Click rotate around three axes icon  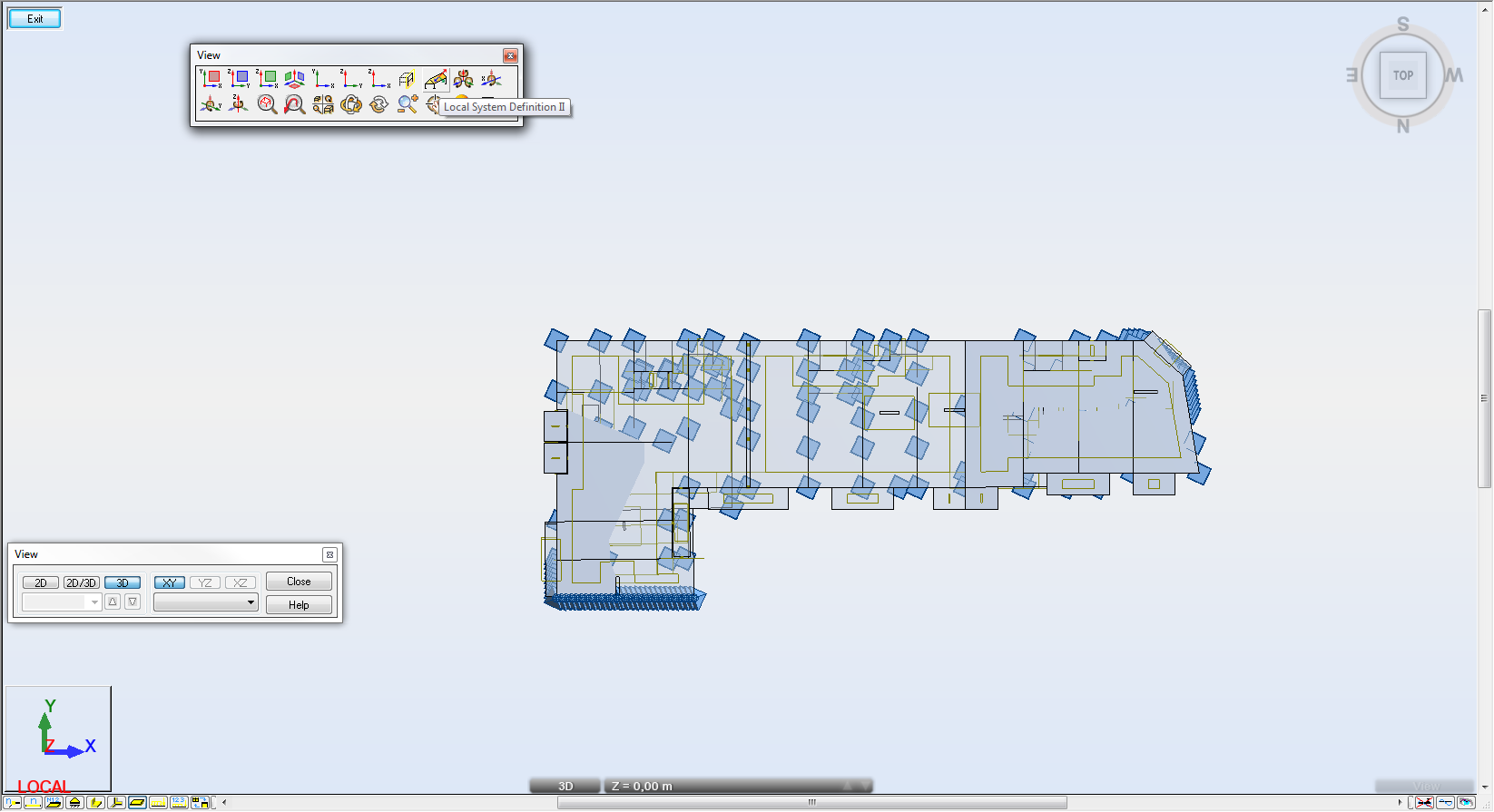(464, 79)
